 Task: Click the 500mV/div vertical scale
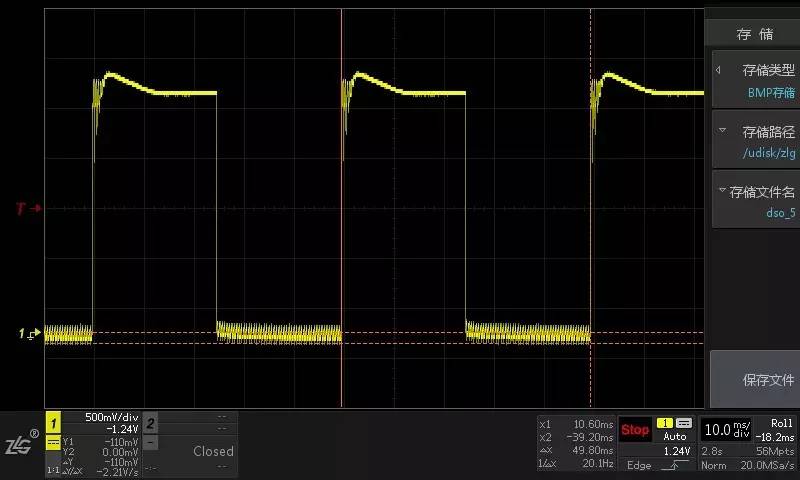point(111,417)
